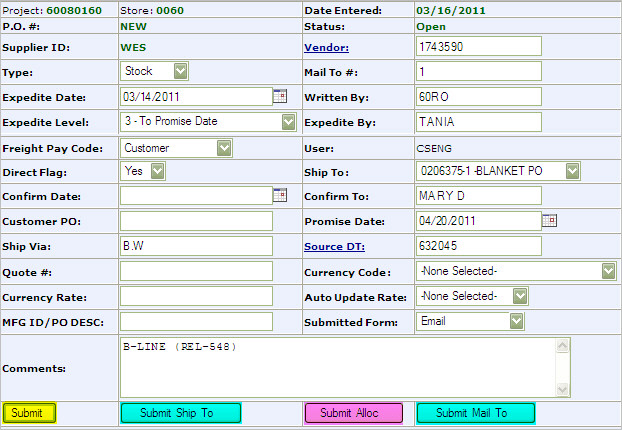Screen dimensions: 622x430
Task: Click the Source DT field with 632045
Action: (479, 246)
